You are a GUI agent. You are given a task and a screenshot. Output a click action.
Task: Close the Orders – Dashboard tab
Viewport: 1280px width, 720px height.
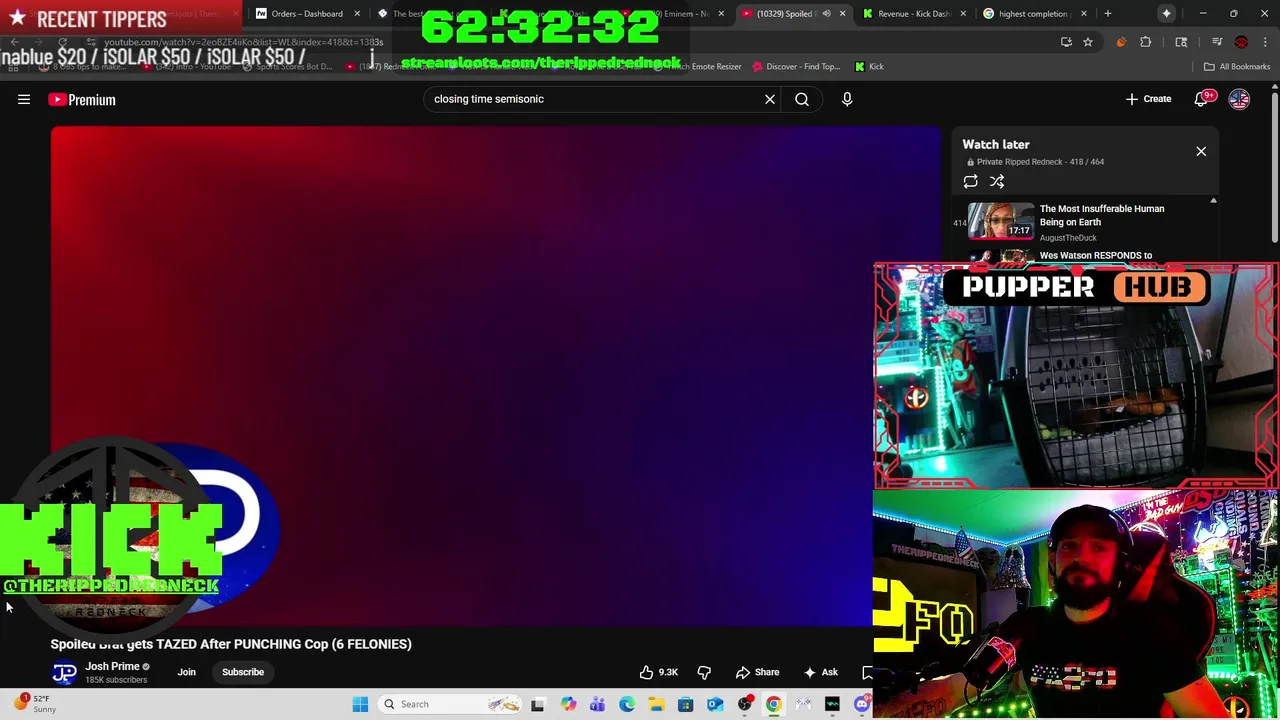tap(357, 14)
